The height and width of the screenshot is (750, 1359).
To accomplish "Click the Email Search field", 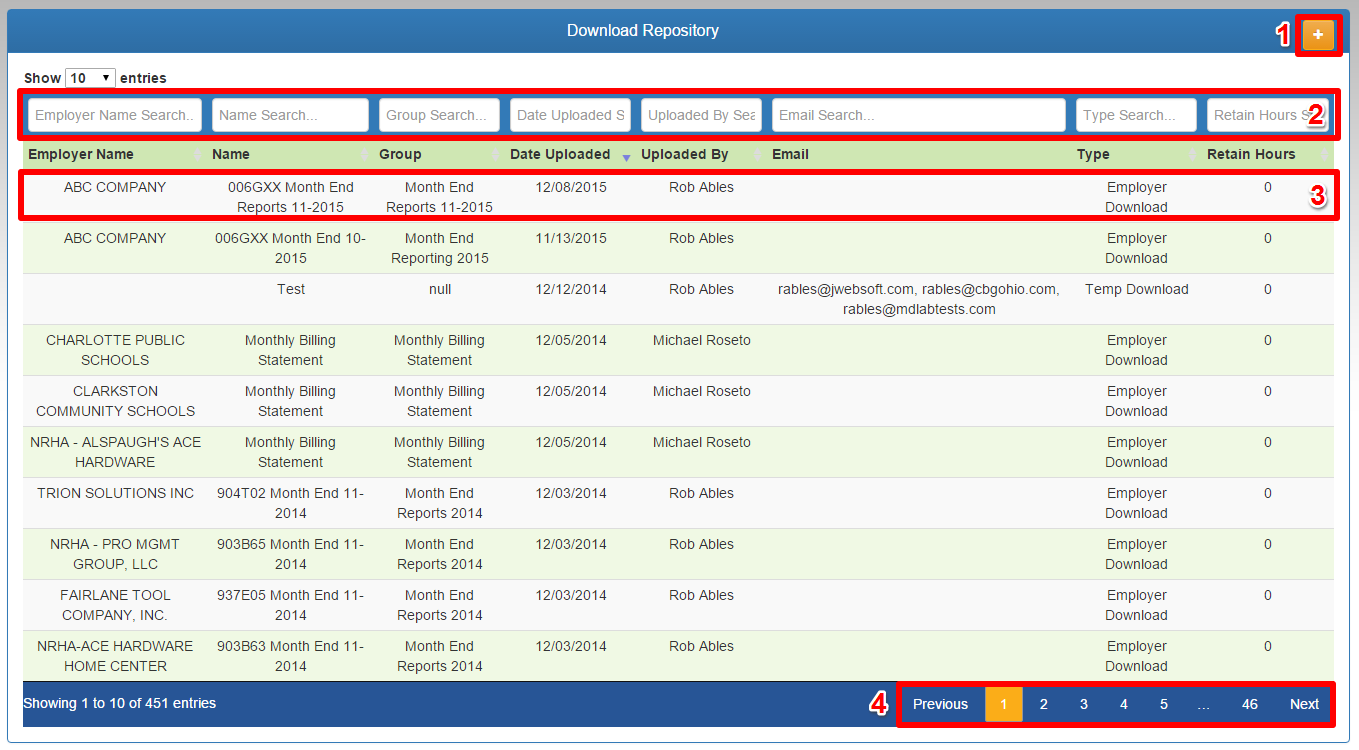I will coord(918,115).
